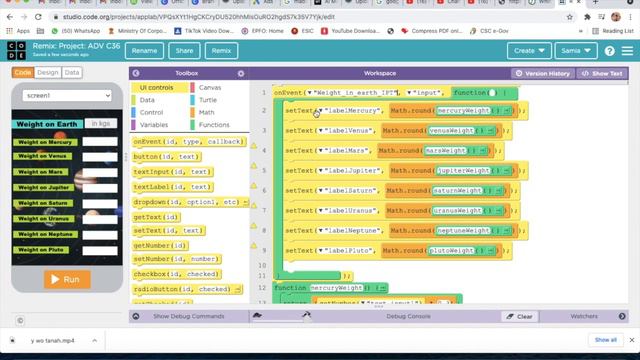Switch to the Code tab
This screenshot has height=360, width=640.
click(23, 72)
